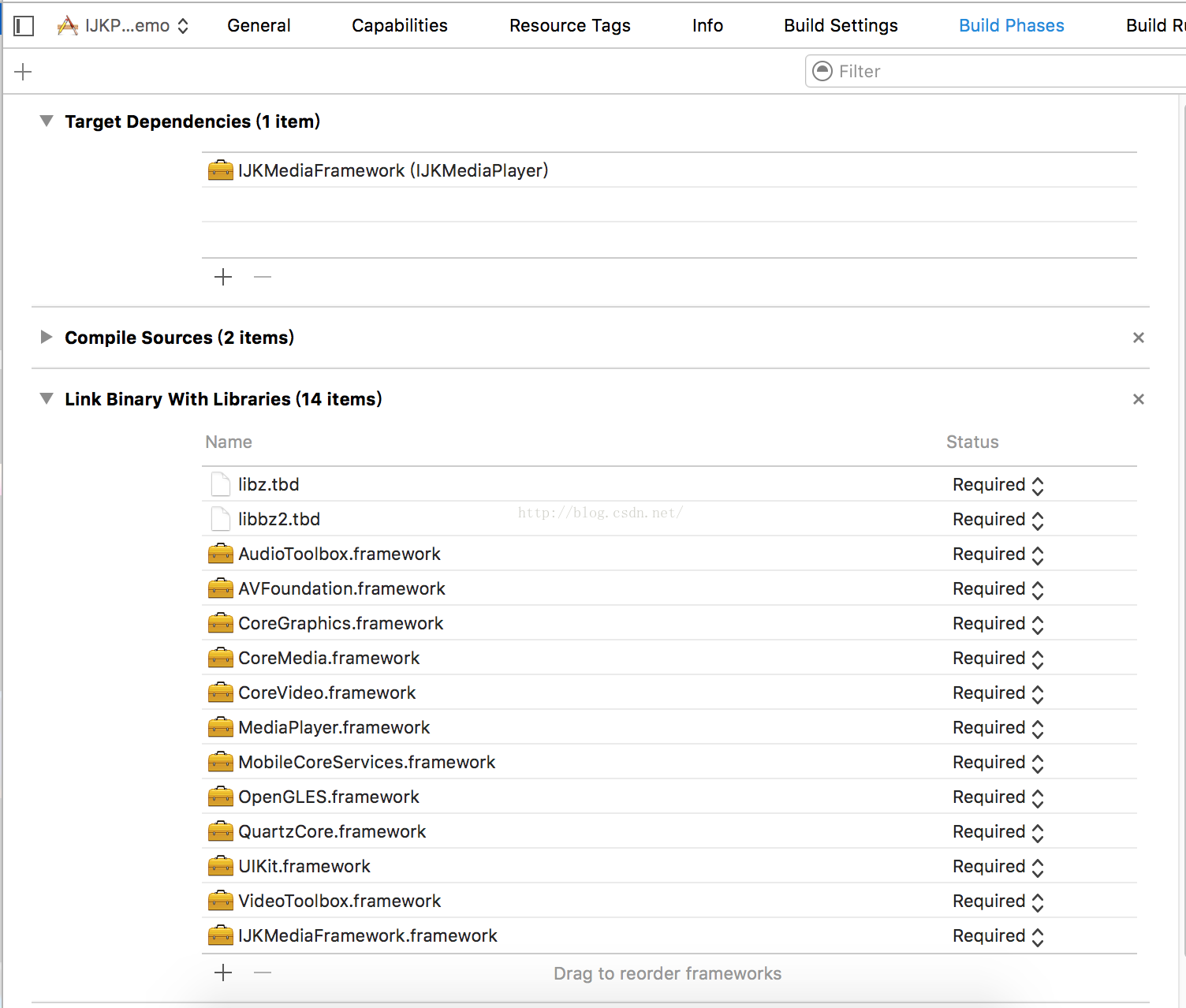Add a library with the plus button
Image resolution: width=1186 pixels, height=1008 pixels.
(x=223, y=973)
